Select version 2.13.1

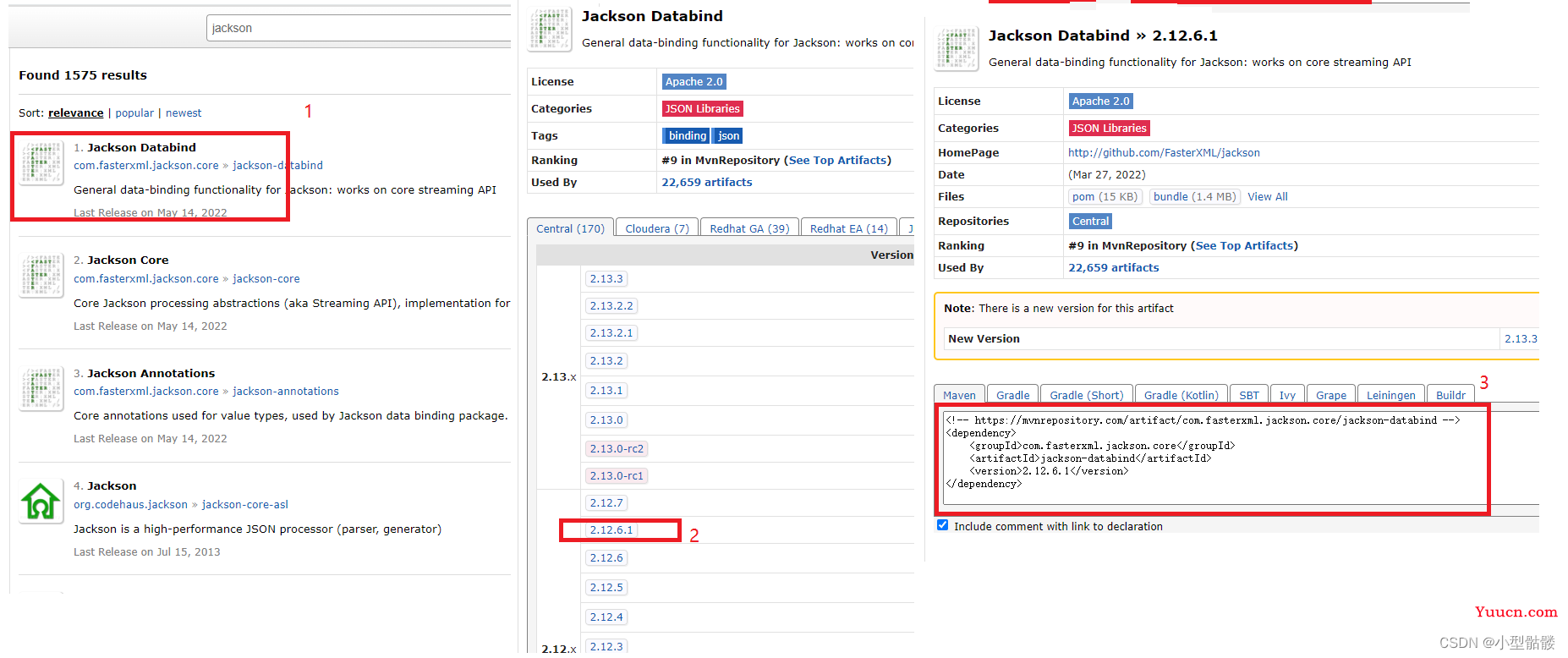[606, 390]
